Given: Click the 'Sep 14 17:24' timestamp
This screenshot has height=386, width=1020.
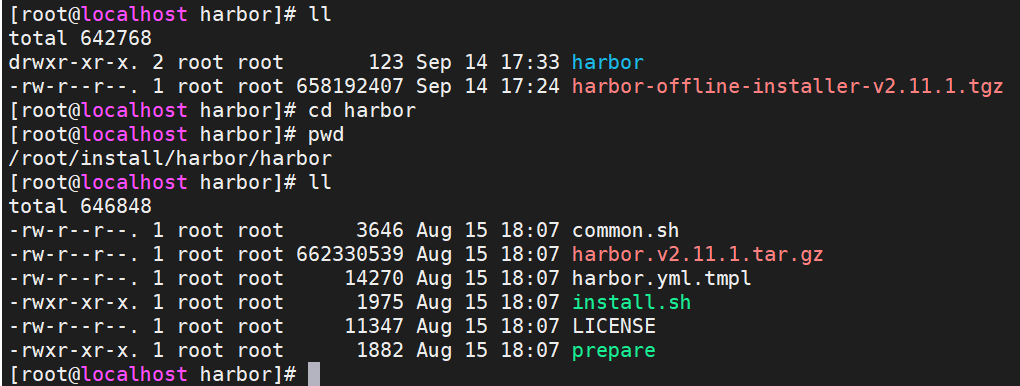Looking at the screenshot, I should click(488, 87).
